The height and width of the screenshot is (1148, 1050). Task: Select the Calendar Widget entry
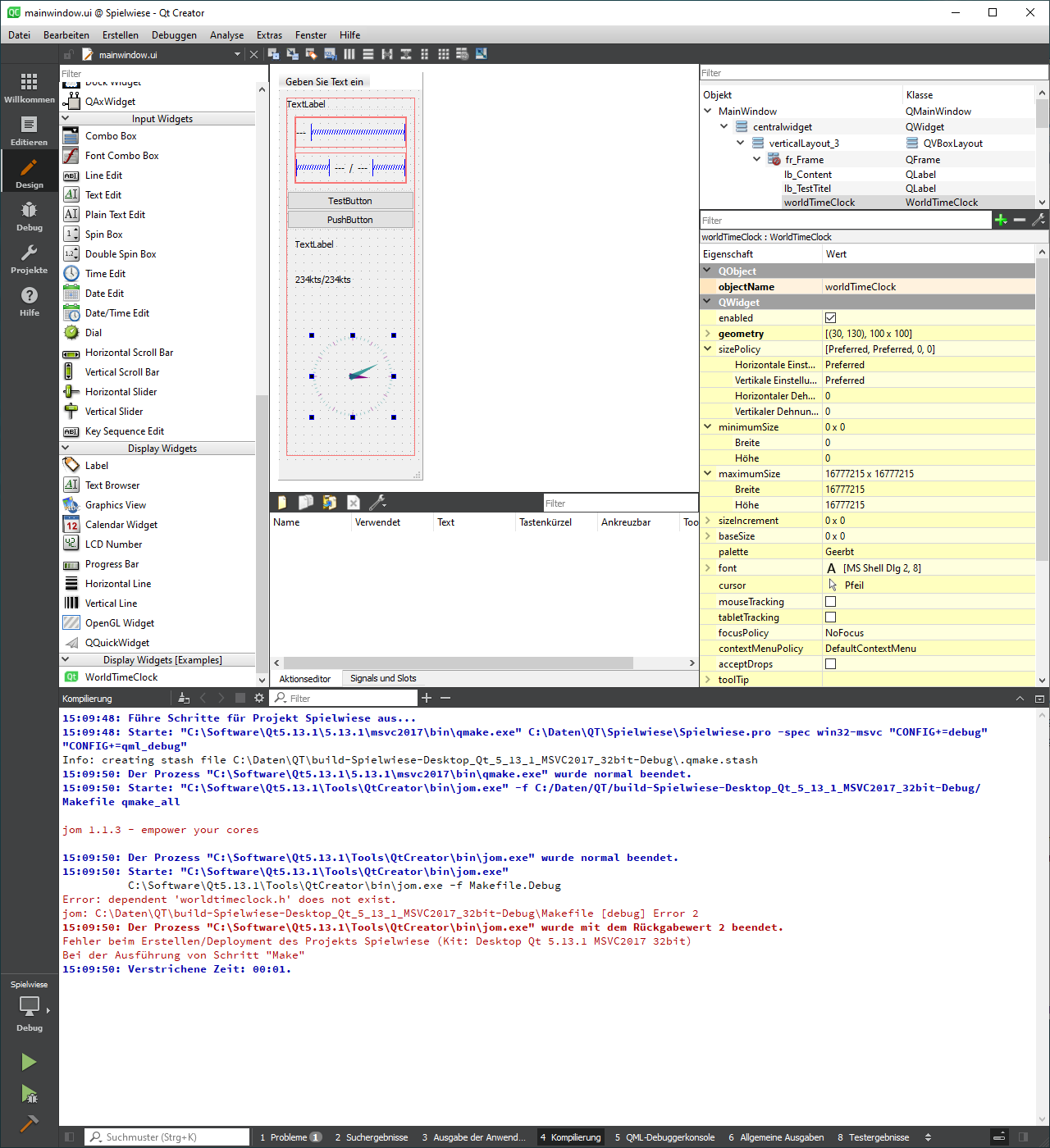(x=121, y=525)
